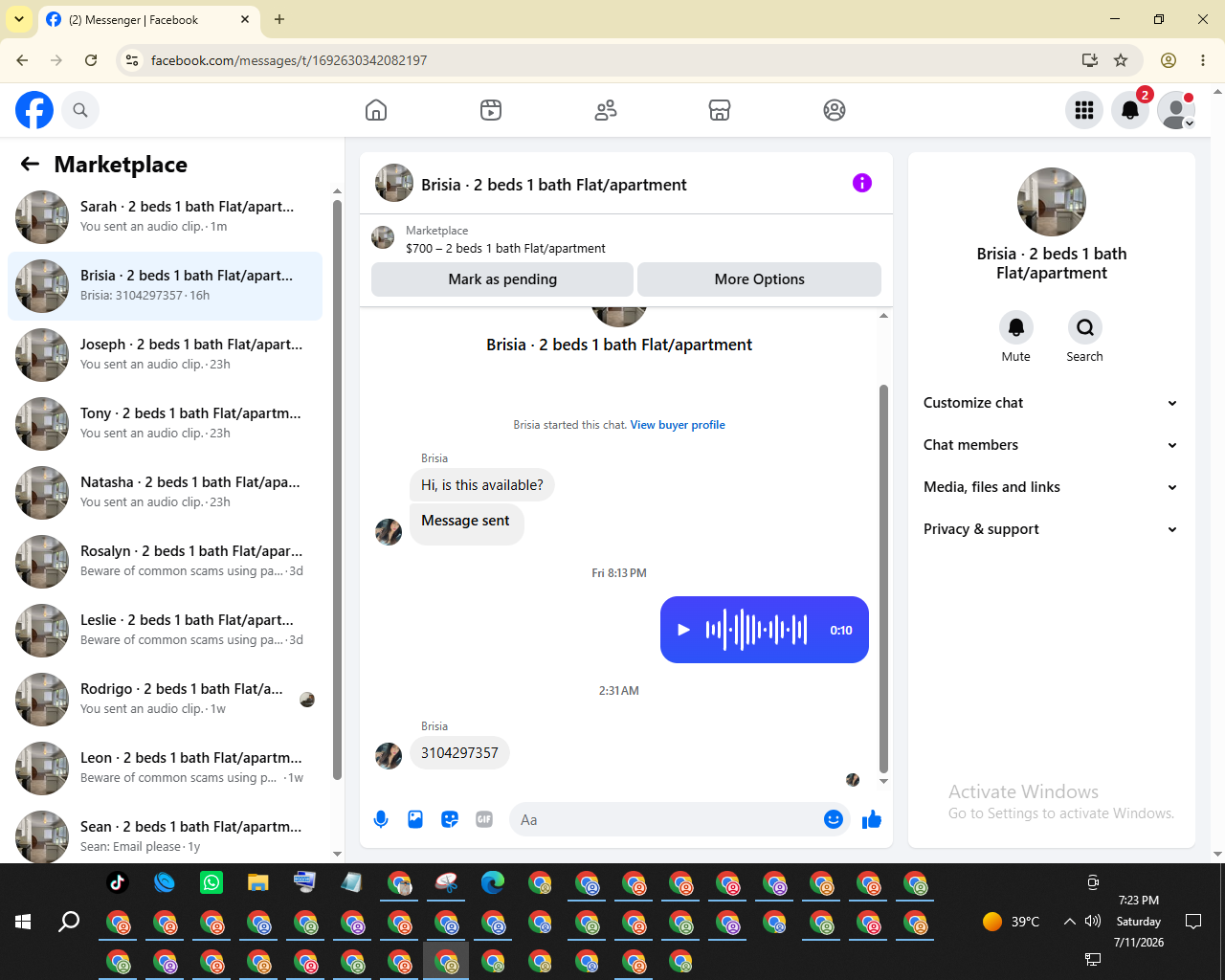This screenshot has height=980, width=1225.
Task: Choose a GIF icon
Action: coord(484,819)
